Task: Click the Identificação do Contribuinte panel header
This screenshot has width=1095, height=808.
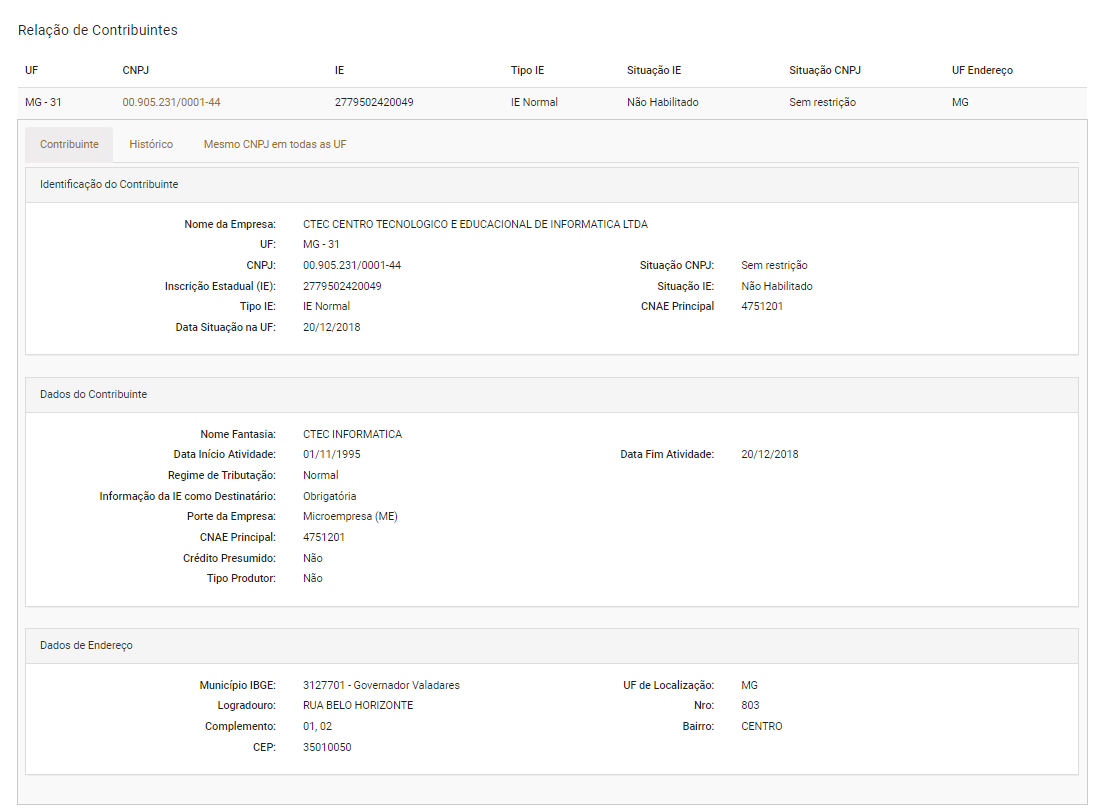Action: tap(109, 184)
